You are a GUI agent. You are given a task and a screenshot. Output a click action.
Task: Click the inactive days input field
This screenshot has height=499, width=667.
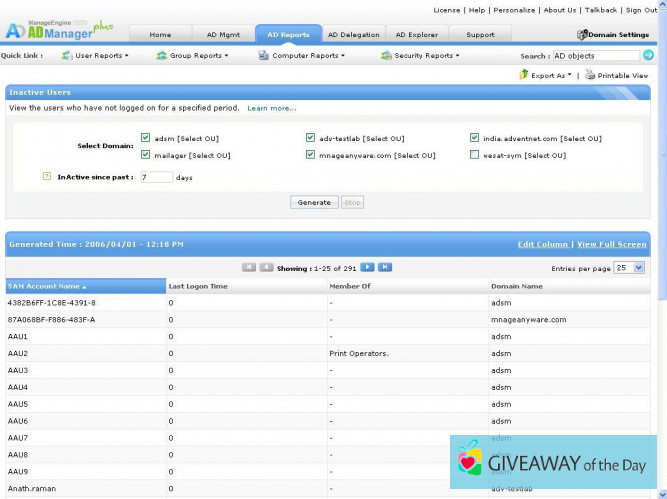pos(156,177)
